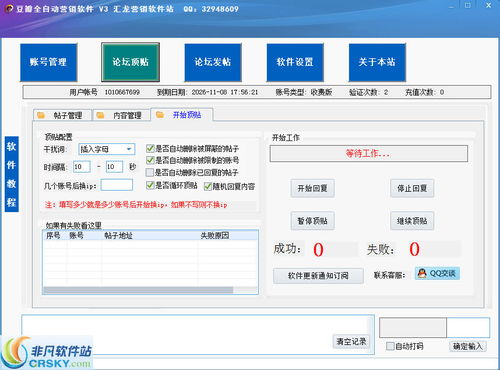Click the 序号 column header
Image resolution: width=500 pixels, height=370 pixels.
click(x=54, y=236)
